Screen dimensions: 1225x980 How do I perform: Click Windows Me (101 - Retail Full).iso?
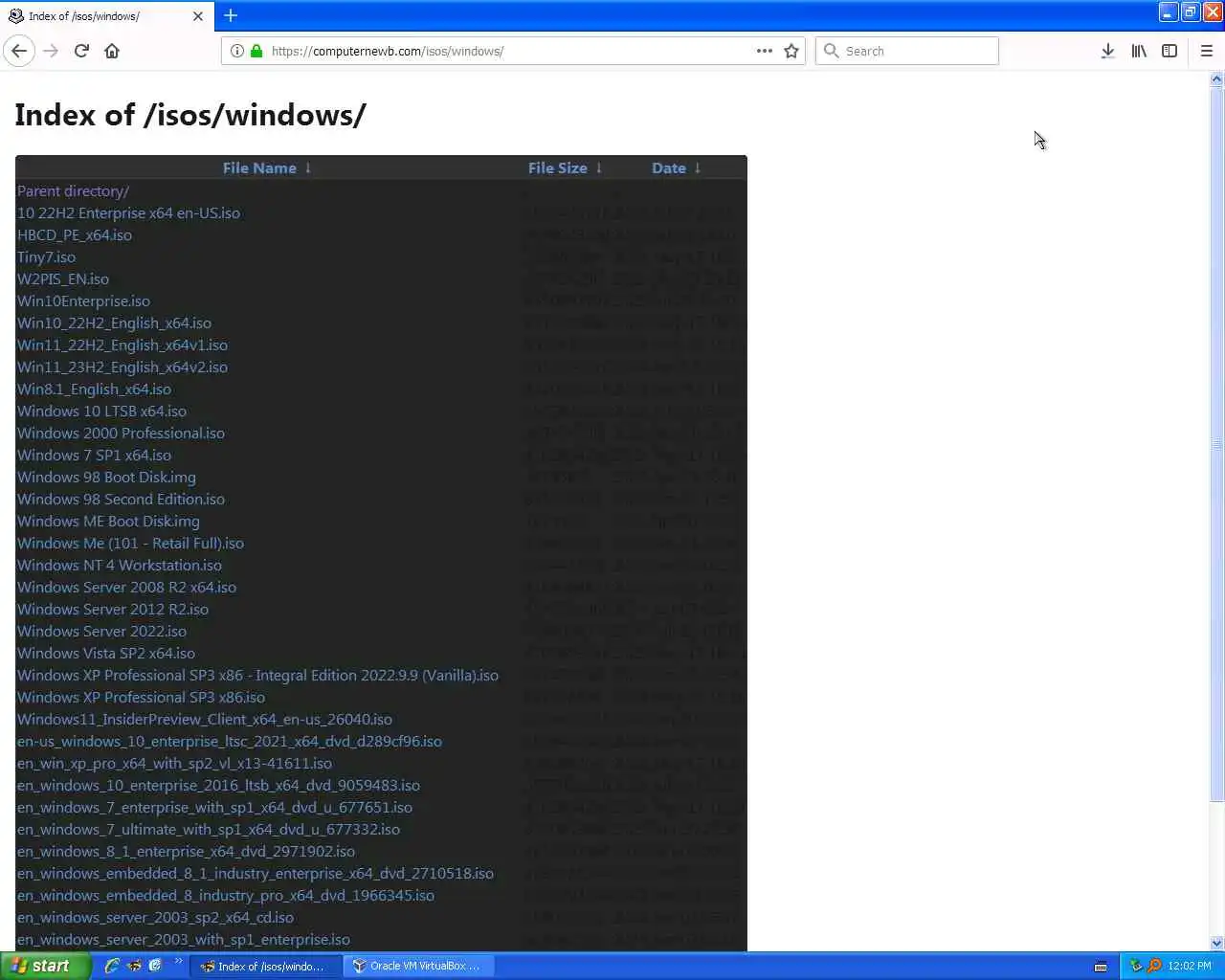pos(130,543)
